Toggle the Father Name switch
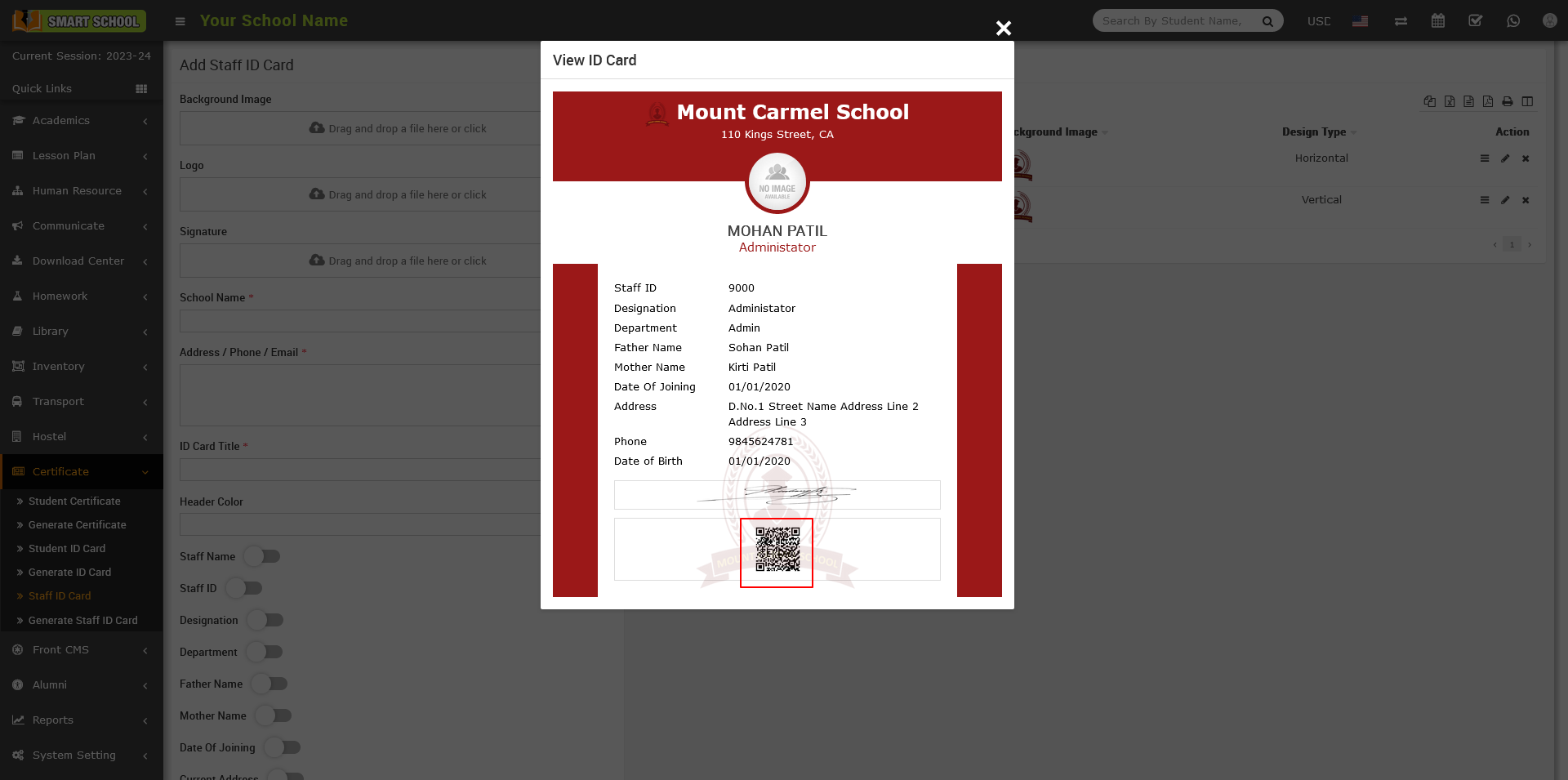Image resolution: width=1568 pixels, height=780 pixels. [x=270, y=684]
